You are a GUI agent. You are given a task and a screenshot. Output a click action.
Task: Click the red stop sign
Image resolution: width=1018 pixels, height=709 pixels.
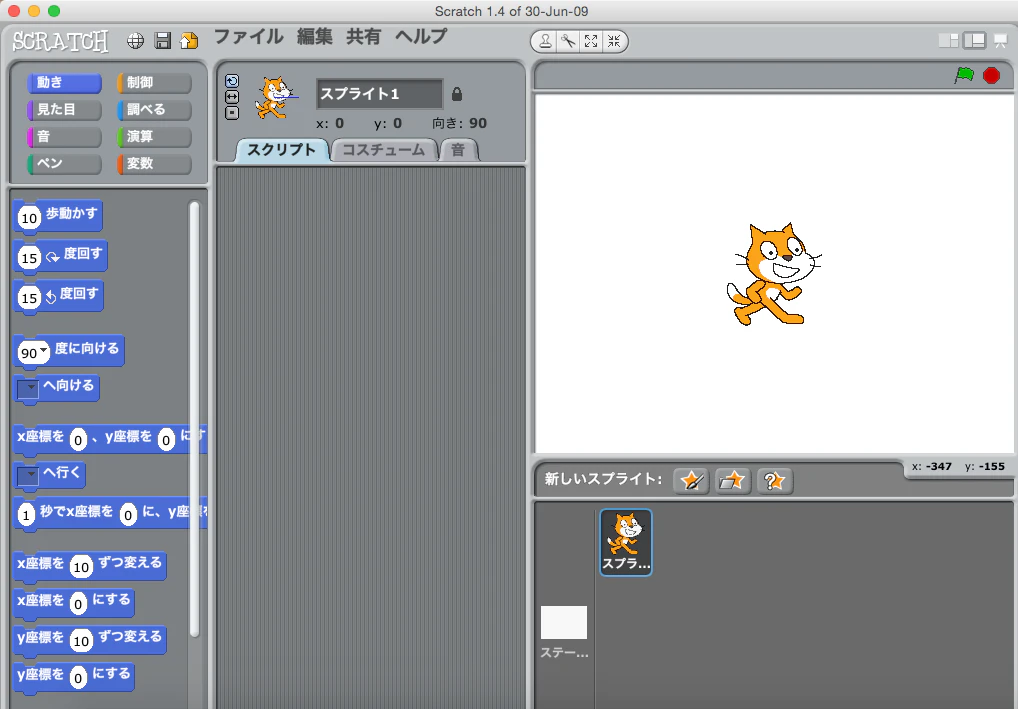click(x=991, y=75)
